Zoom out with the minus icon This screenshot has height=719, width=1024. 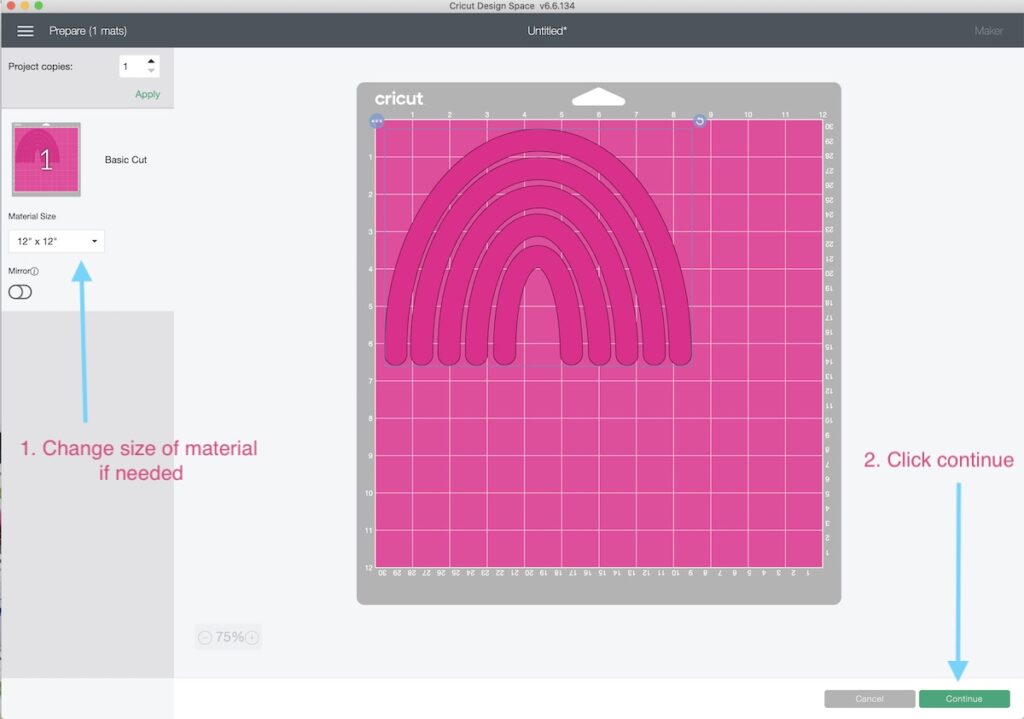click(x=205, y=637)
